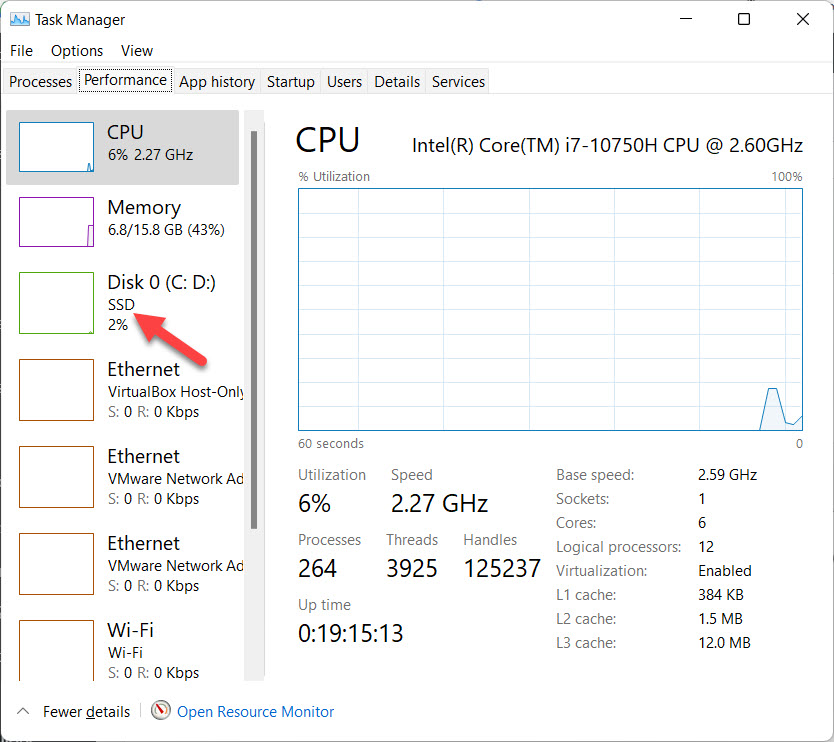Switch to the App history tab
The image size is (834, 742).
[x=217, y=82]
